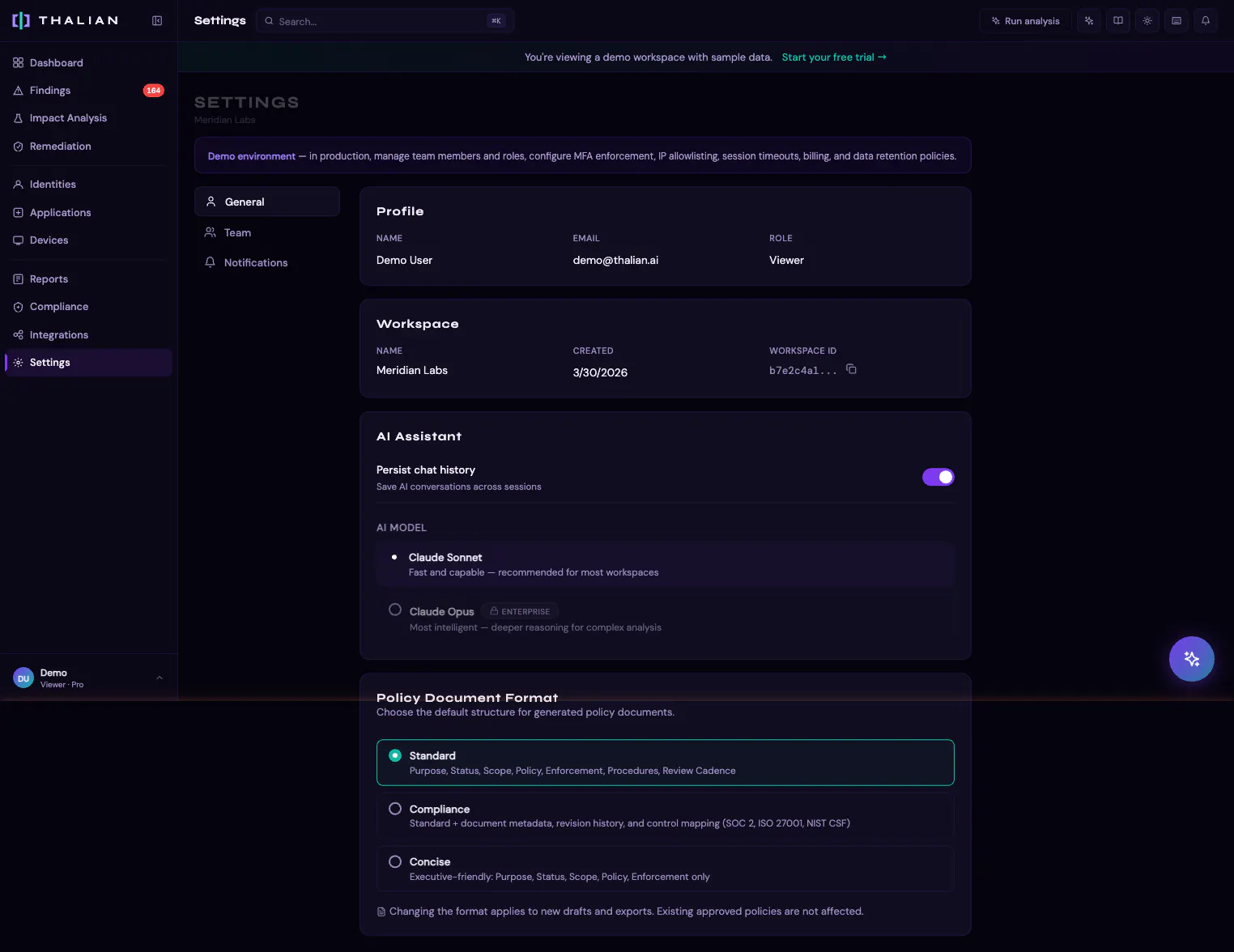The image size is (1234, 952).
Task: Open Reports in the sidebar
Action: (x=88, y=279)
